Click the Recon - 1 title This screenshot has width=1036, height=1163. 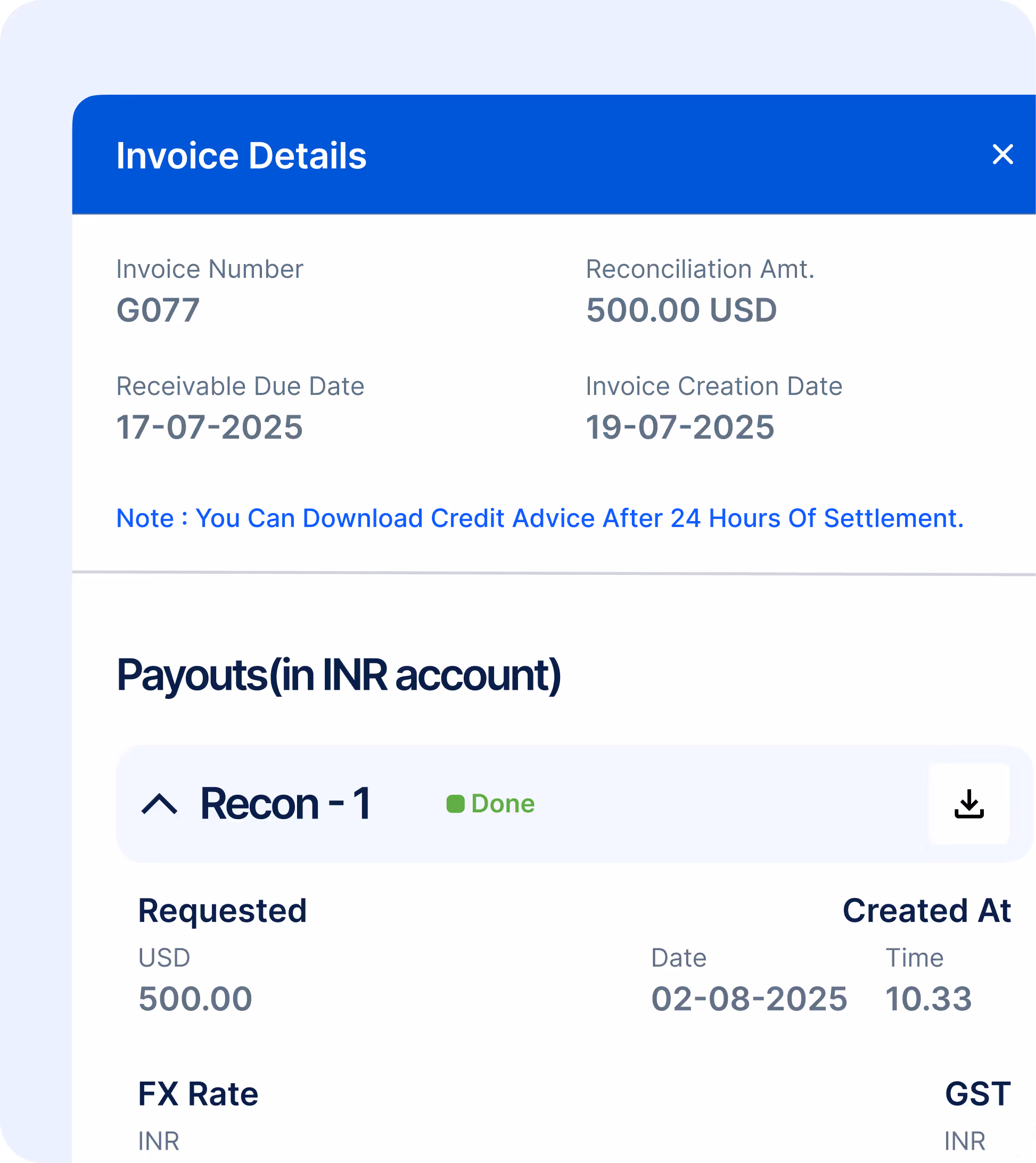coord(286,803)
